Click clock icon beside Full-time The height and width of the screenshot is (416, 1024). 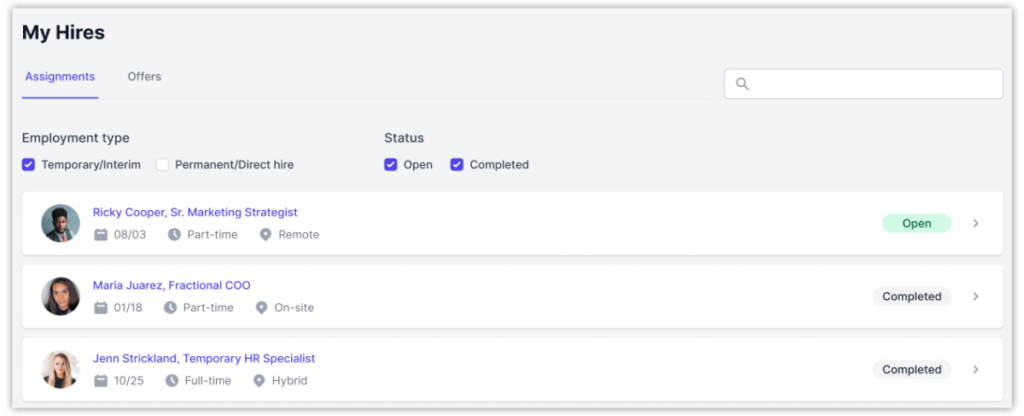tap(172, 381)
